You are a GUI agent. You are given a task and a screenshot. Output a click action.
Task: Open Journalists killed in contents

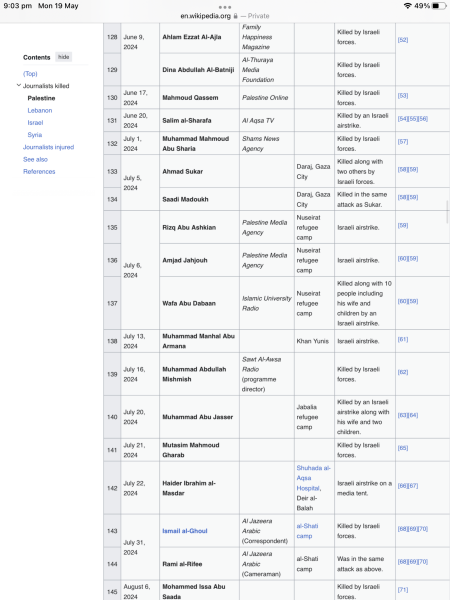46,86
